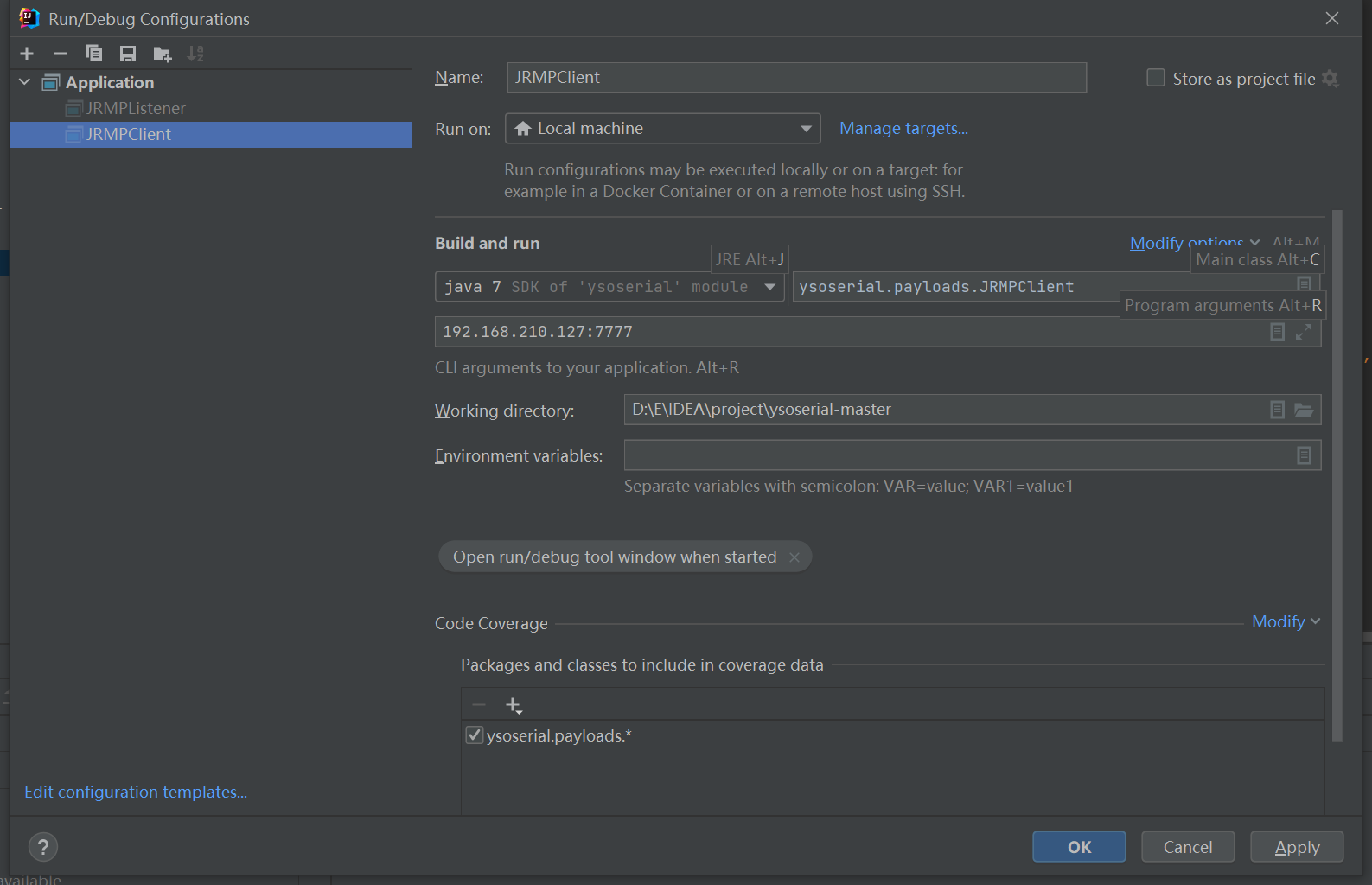
Task: Open Edit configuration templates link
Action: click(x=136, y=793)
